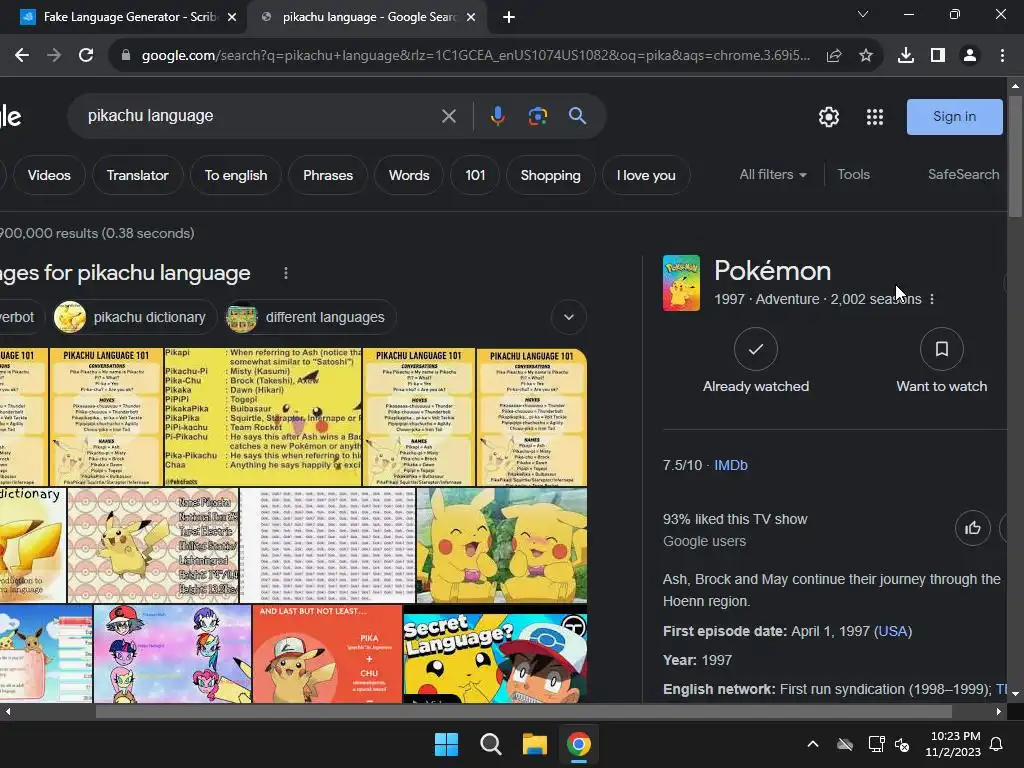Image resolution: width=1024 pixels, height=768 pixels.
Task: Select the Shopping filter chip
Action: (551, 175)
